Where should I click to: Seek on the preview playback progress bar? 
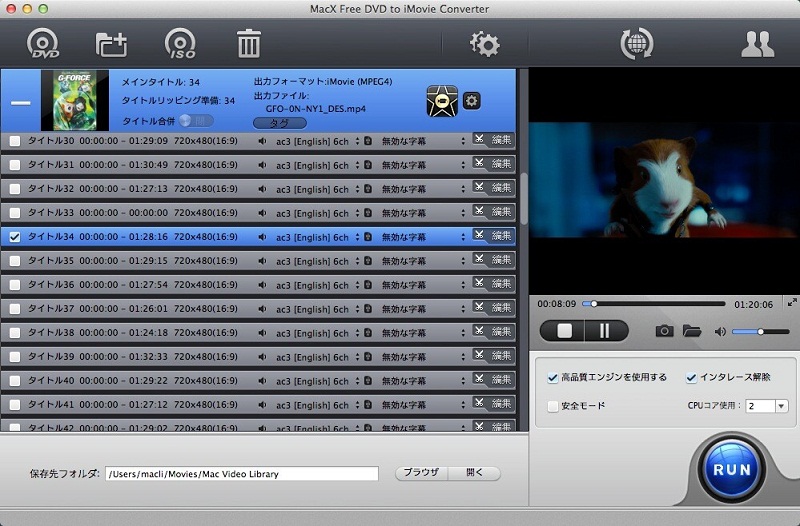(x=654, y=304)
